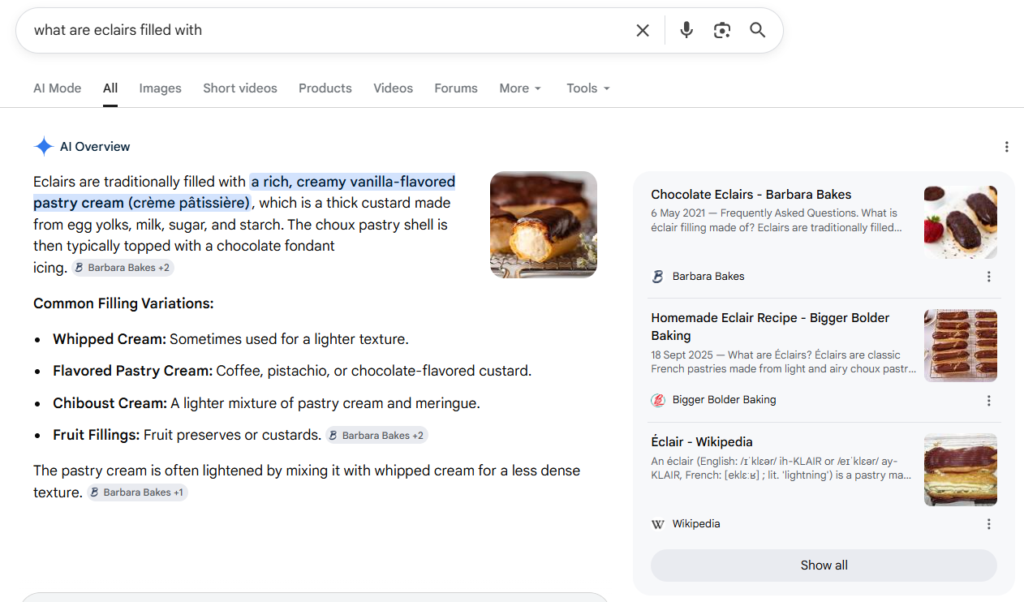1024x602 pixels.
Task: Open the Forums tab
Action: click(456, 88)
